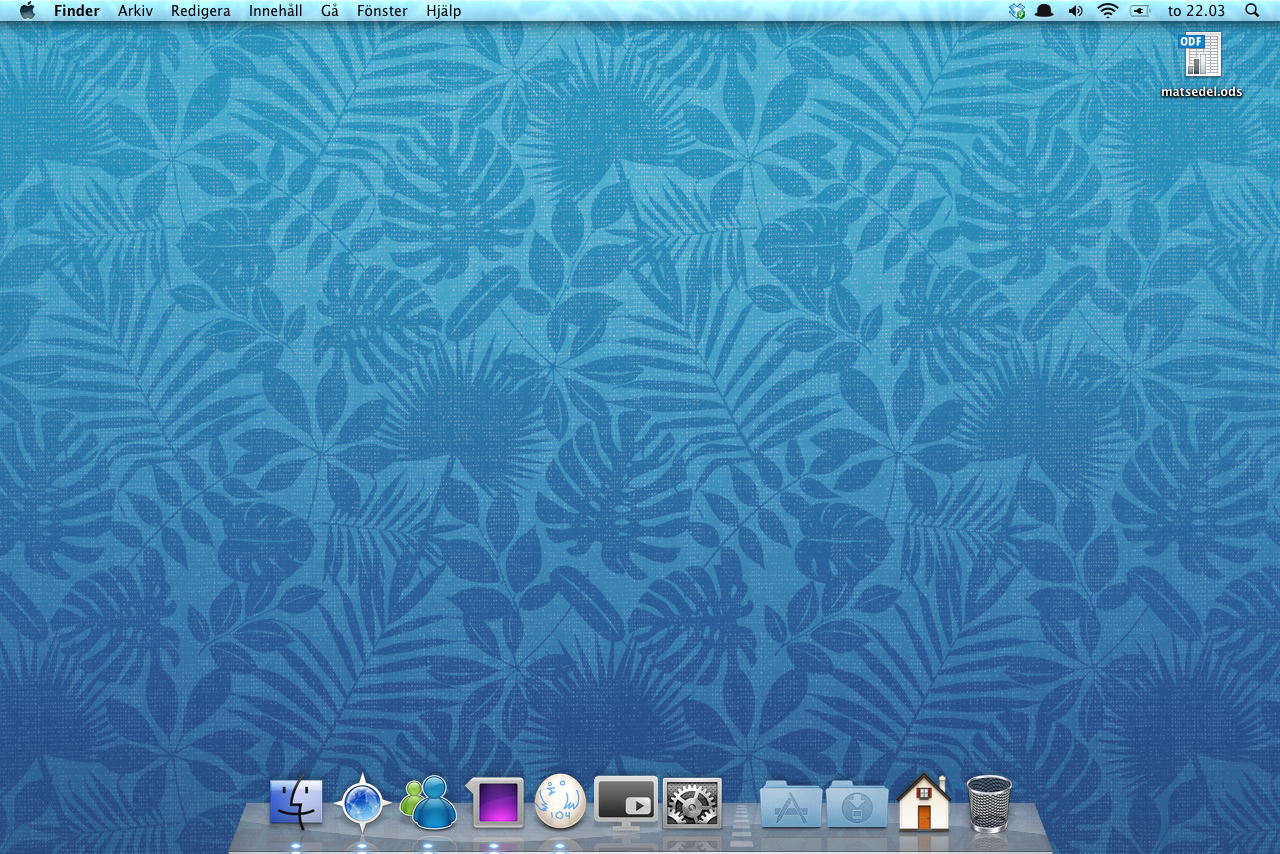Open the egg-shaped 104 app in Dock

pyautogui.click(x=560, y=802)
